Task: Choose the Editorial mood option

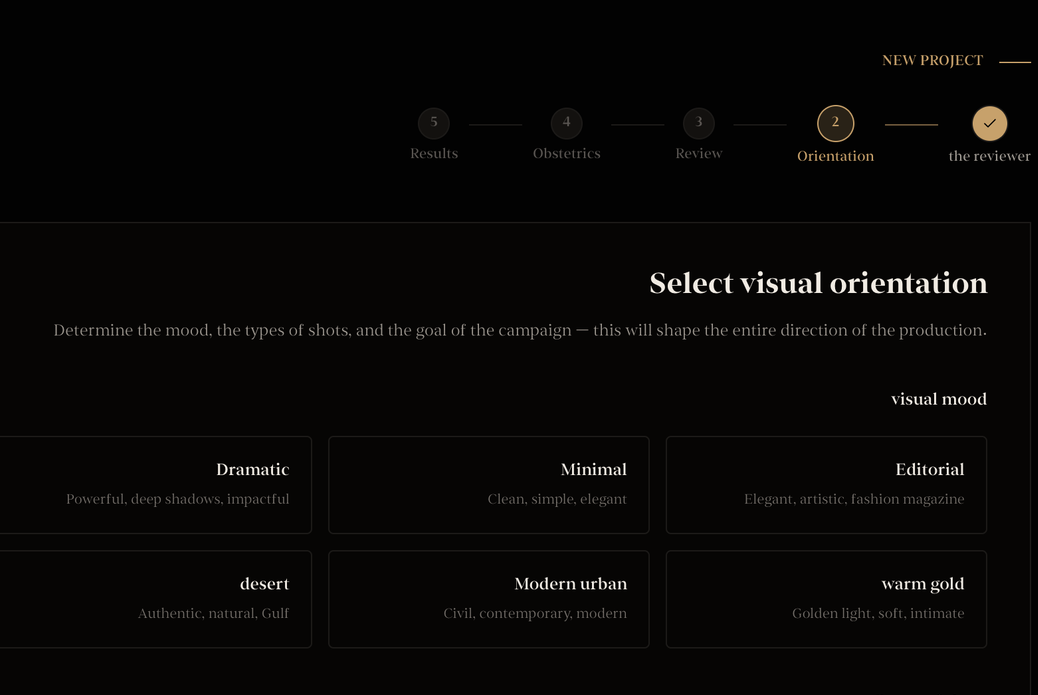Action: coord(826,484)
